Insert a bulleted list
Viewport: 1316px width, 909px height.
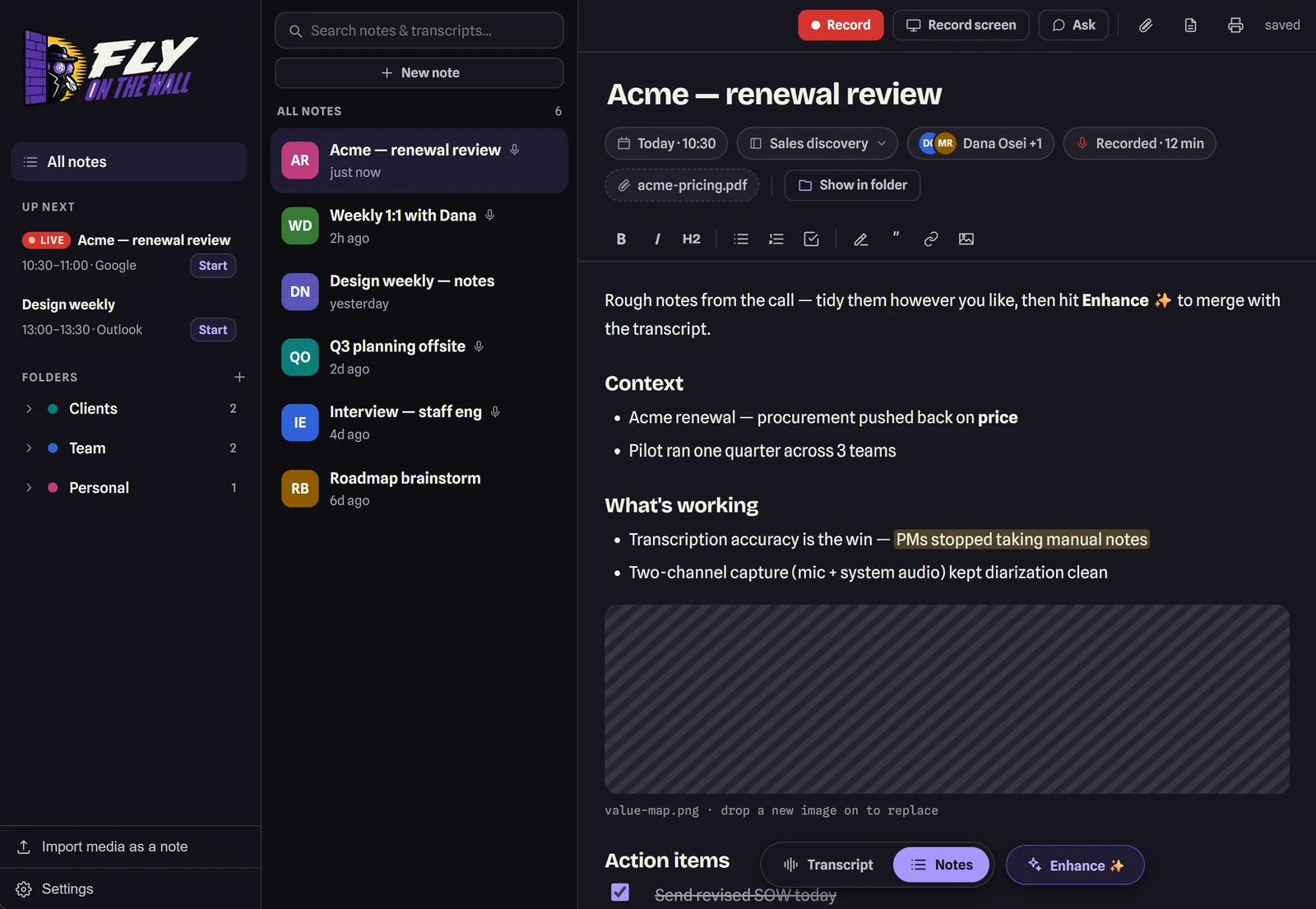pos(741,239)
